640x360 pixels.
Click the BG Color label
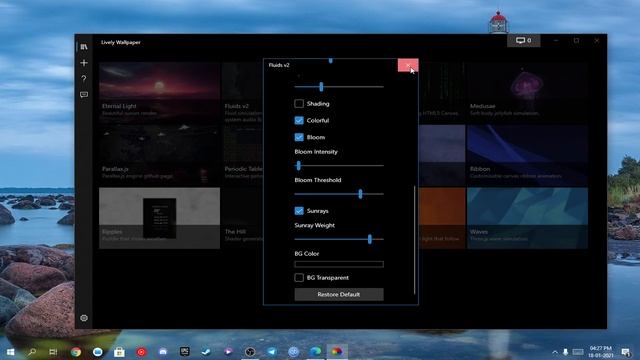[307, 253]
